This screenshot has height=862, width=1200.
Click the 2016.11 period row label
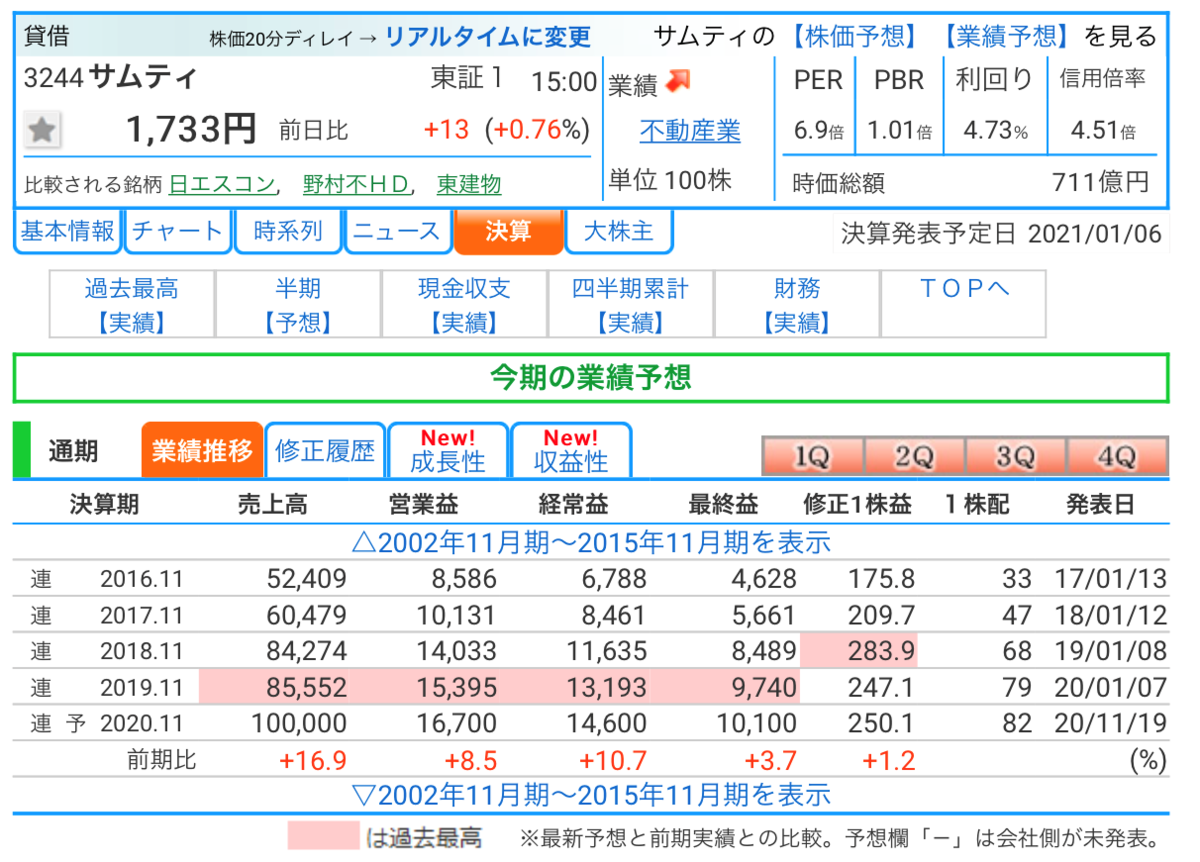click(x=142, y=579)
